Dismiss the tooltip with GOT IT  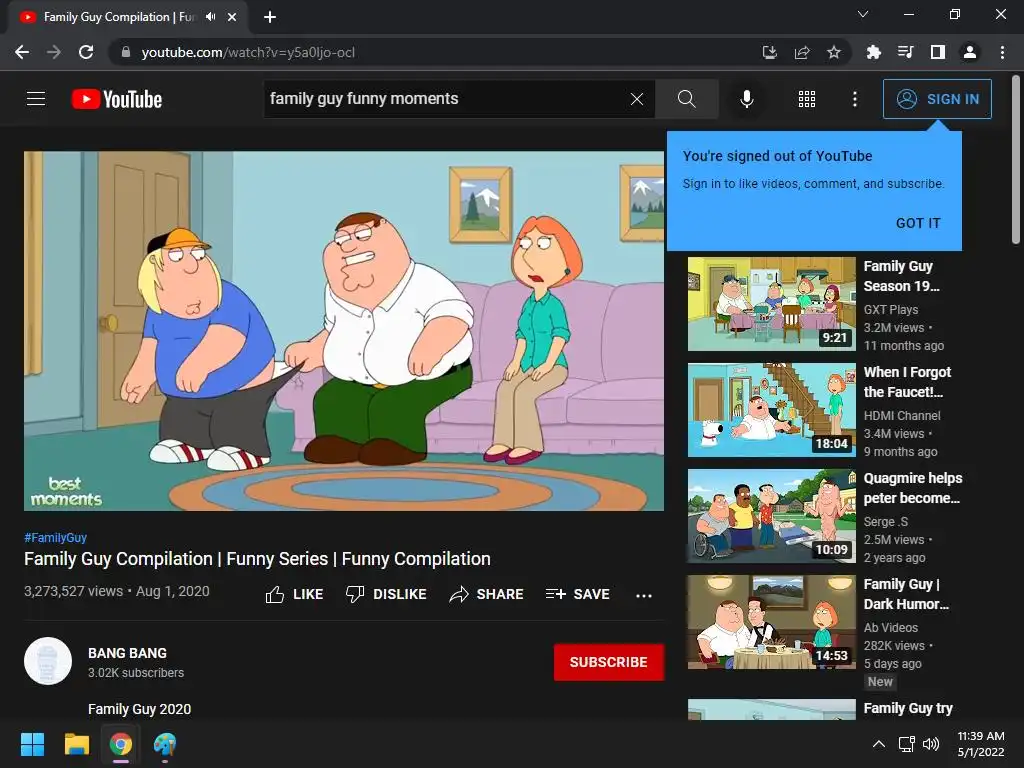coord(918,223)
